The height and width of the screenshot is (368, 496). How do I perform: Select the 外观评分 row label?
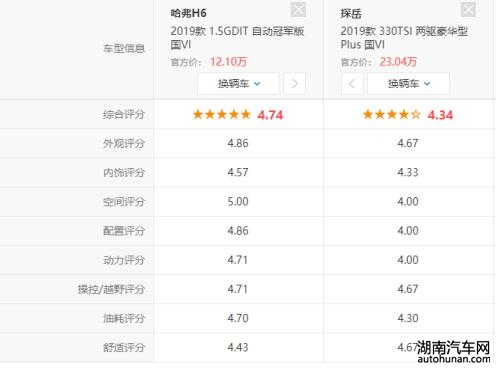pyautogui.click(x=124, y=144)
